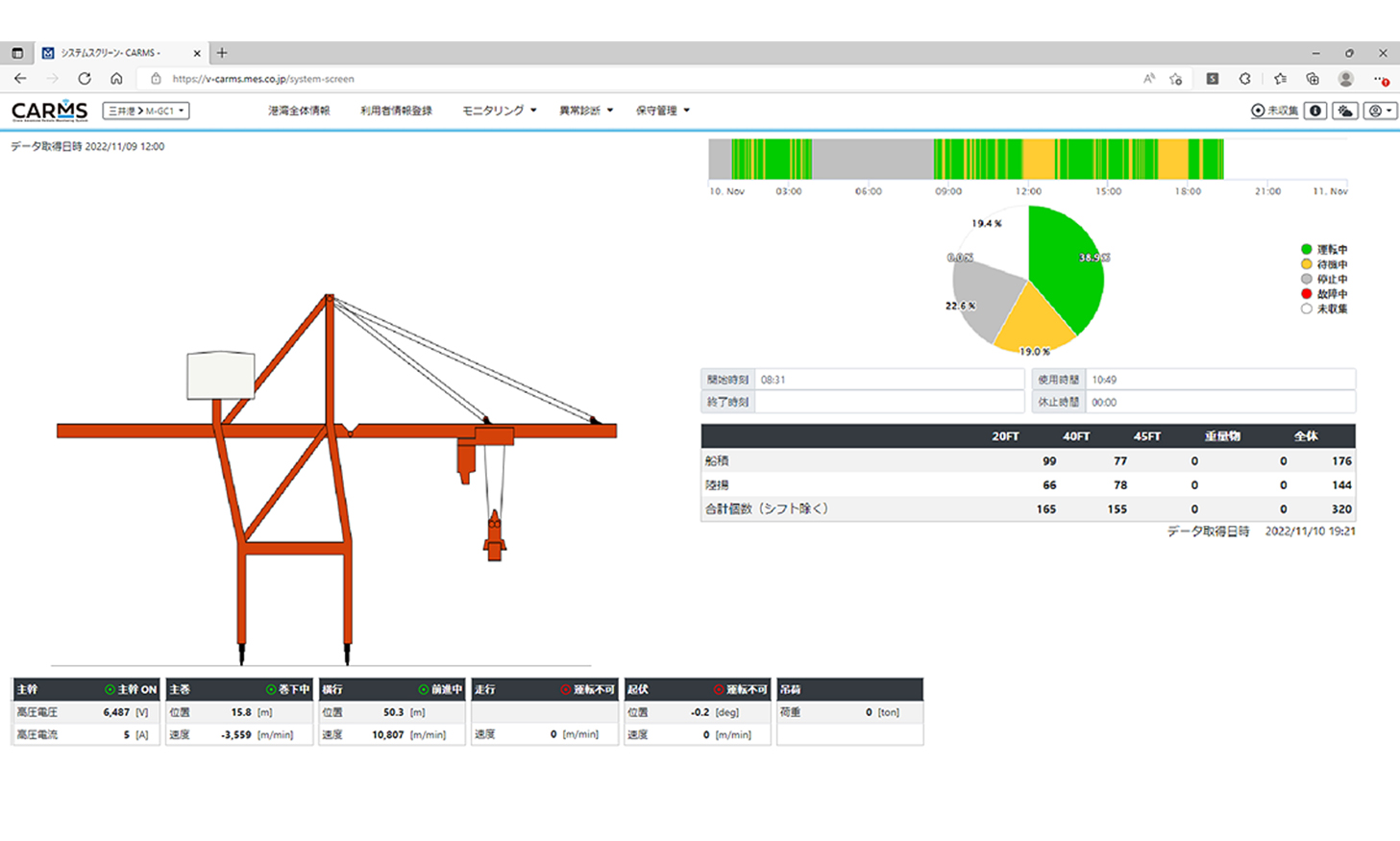Click the gray 22.6% pie slice
1400x841 pixels.
coord(985,298)
